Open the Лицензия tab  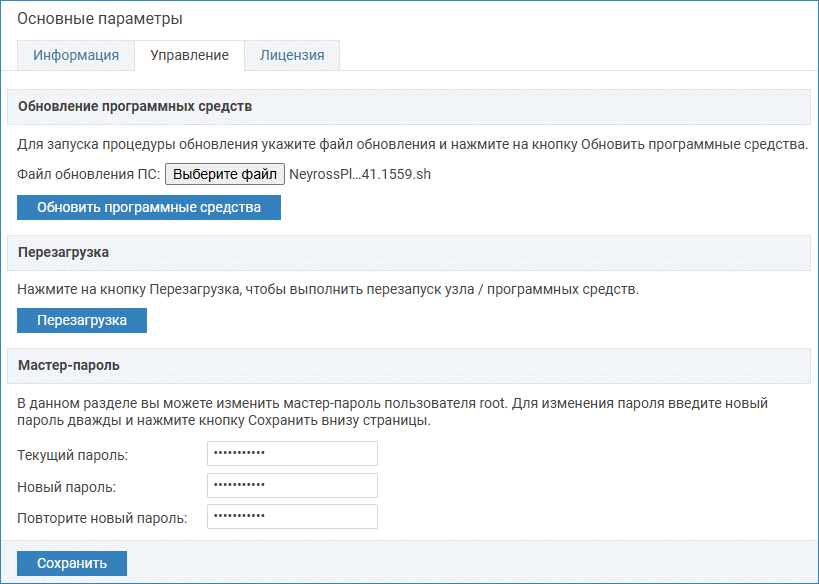click(292, 56)
